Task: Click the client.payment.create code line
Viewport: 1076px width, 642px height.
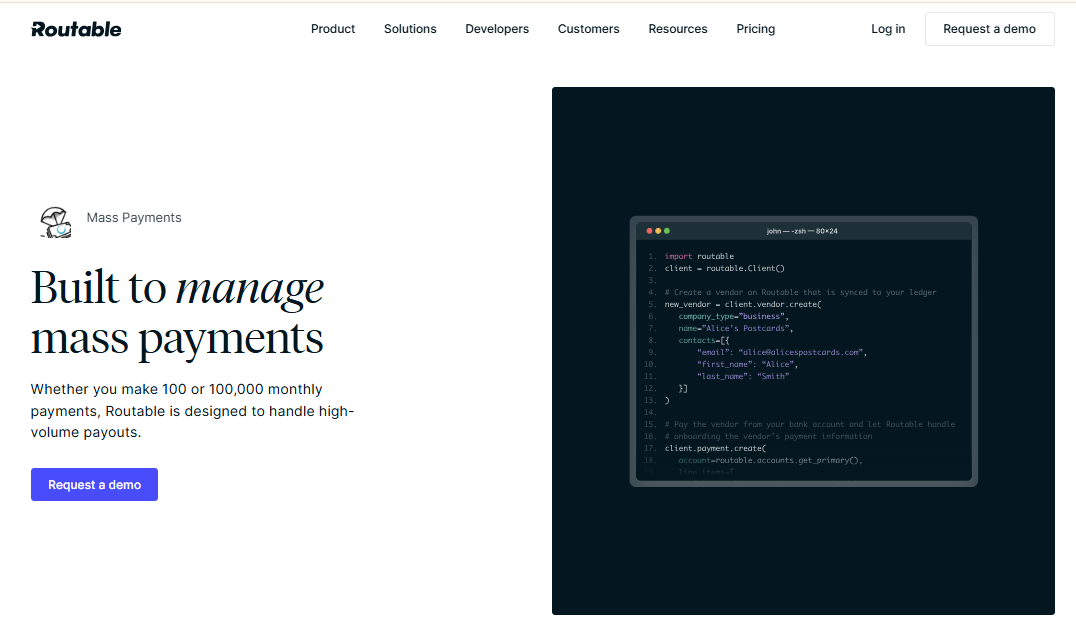Action: pyautogui.click(x=715, y=448)
